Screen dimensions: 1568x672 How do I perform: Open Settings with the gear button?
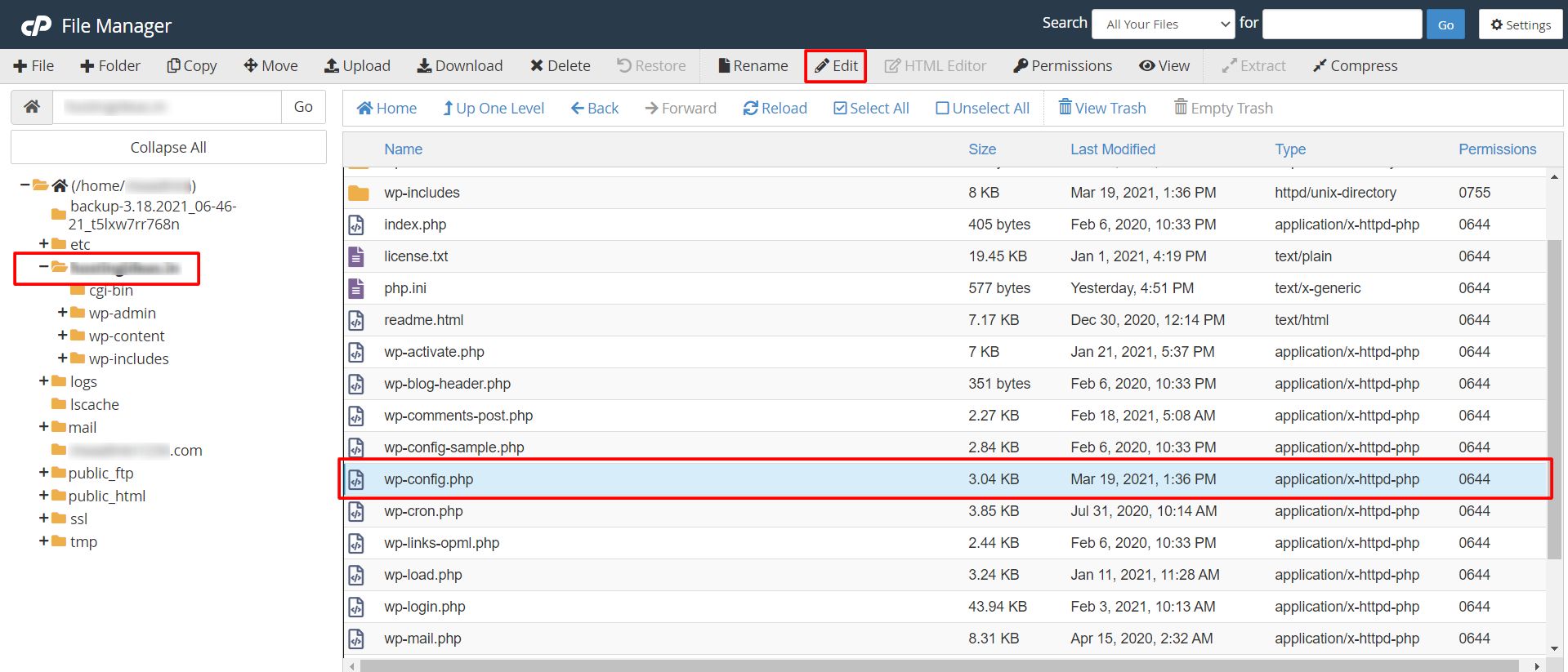click(x=1521, y=24)
